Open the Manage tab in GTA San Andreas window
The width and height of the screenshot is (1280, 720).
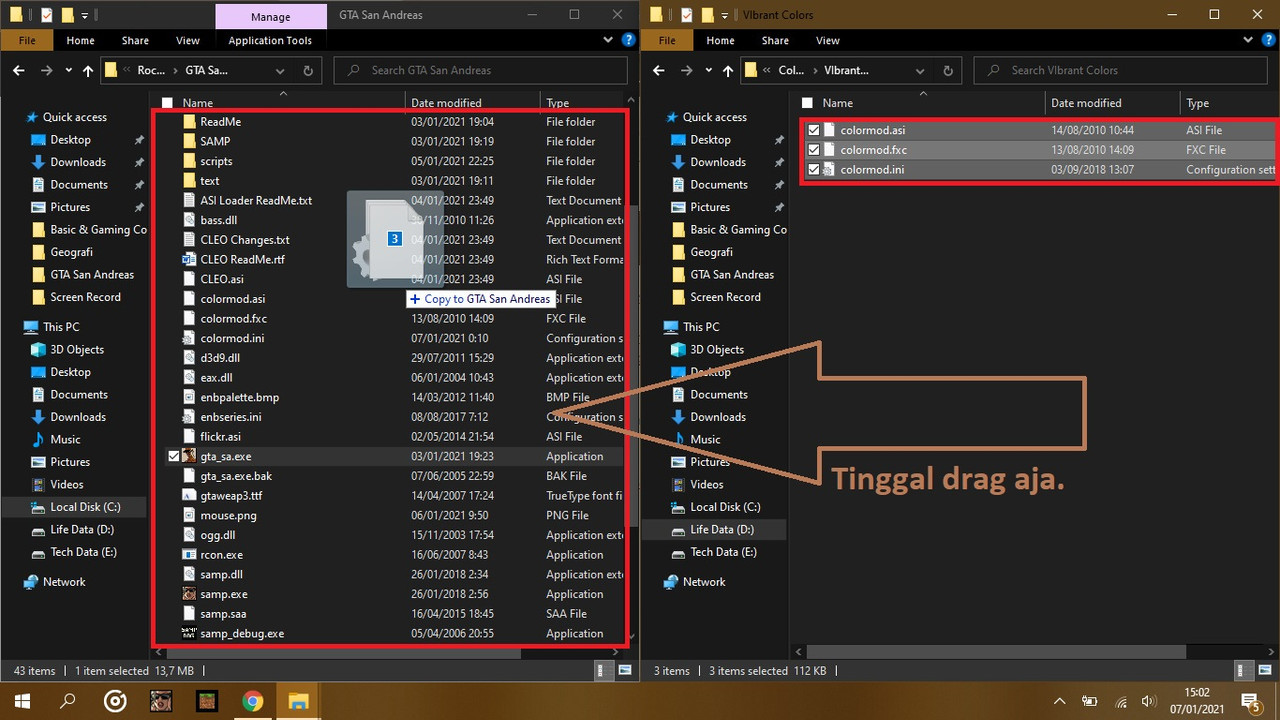271,16
